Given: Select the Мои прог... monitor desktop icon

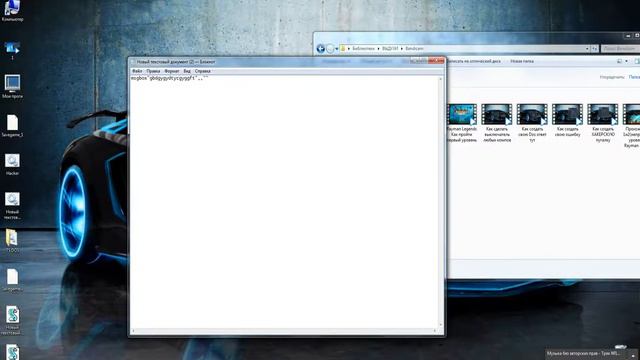Looking at the screenshot, I should pos(12,87).
